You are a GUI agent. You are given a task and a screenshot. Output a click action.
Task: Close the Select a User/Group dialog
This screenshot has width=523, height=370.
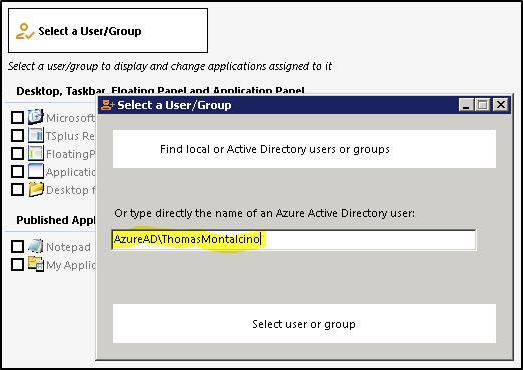point(501,105)
